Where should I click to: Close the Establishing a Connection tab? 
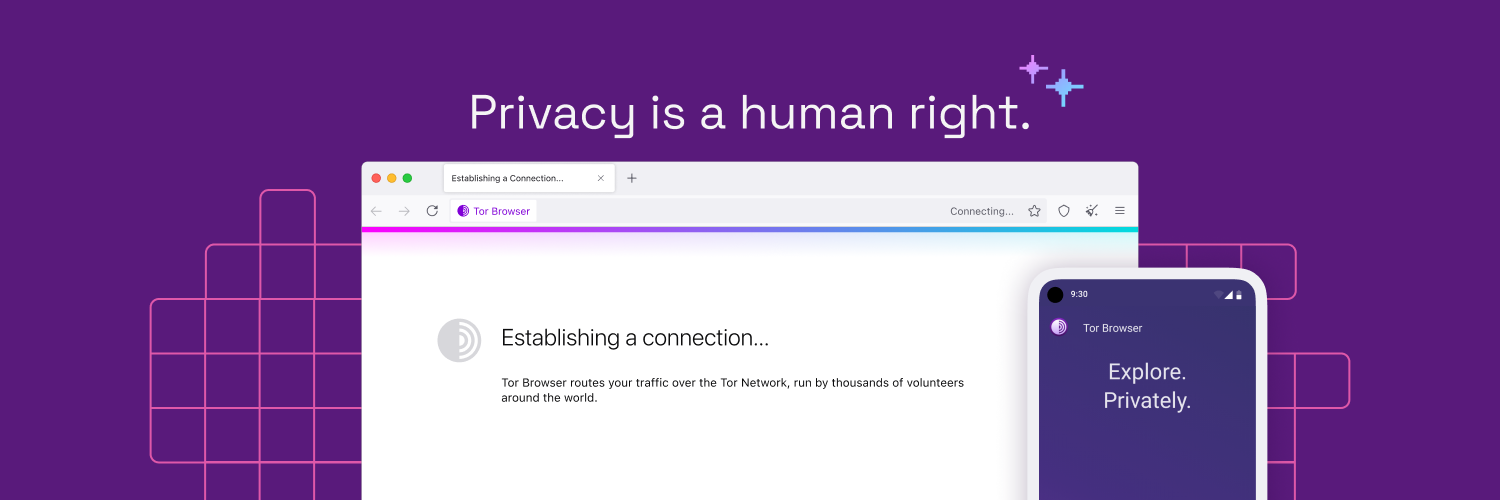(x=601, y=178)
